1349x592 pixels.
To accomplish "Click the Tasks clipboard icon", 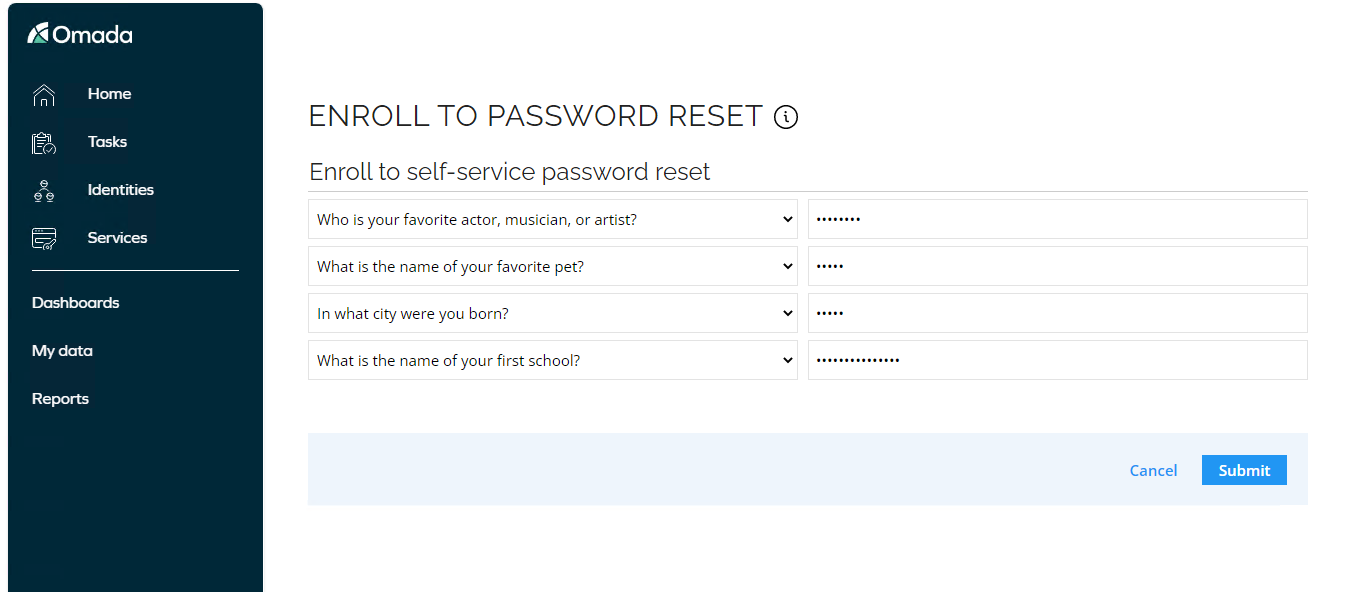I will 44,143.
